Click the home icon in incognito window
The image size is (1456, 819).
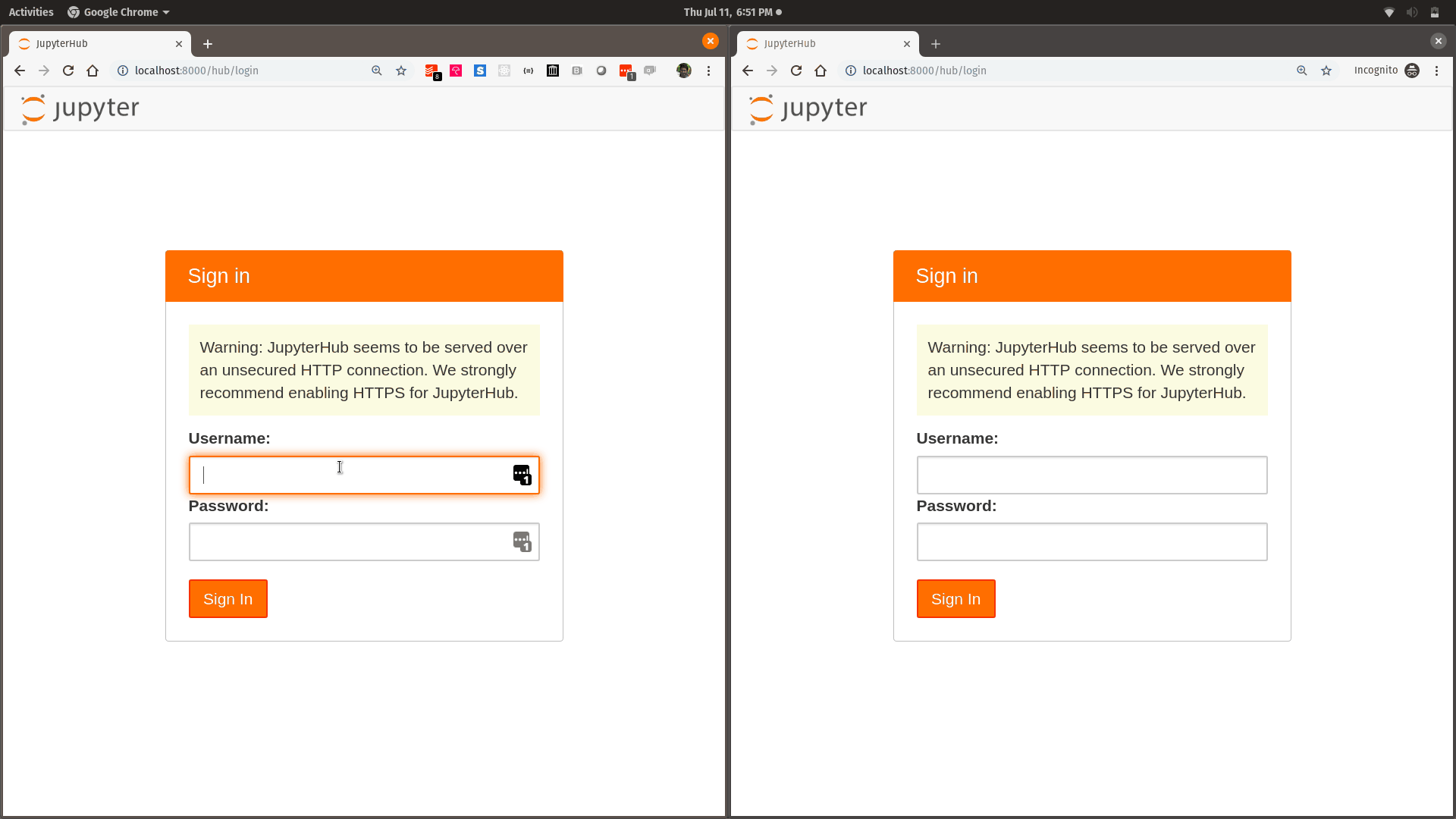pyautogui.click(x=821, y=71)
